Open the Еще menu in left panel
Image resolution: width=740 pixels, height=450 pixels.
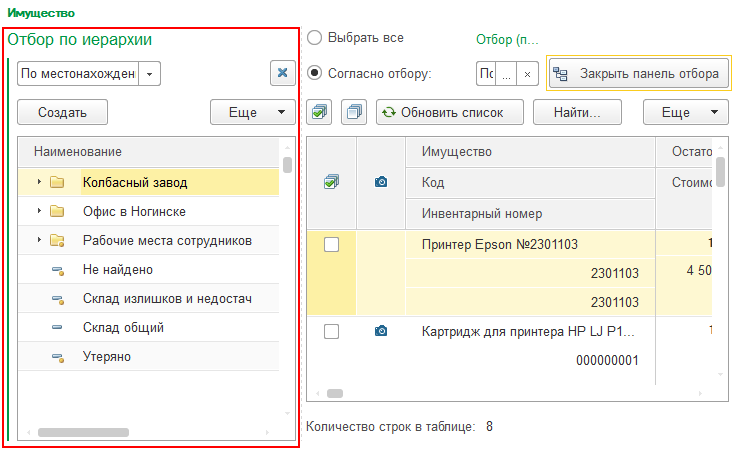pyautogui.click(x=253, y=113)
